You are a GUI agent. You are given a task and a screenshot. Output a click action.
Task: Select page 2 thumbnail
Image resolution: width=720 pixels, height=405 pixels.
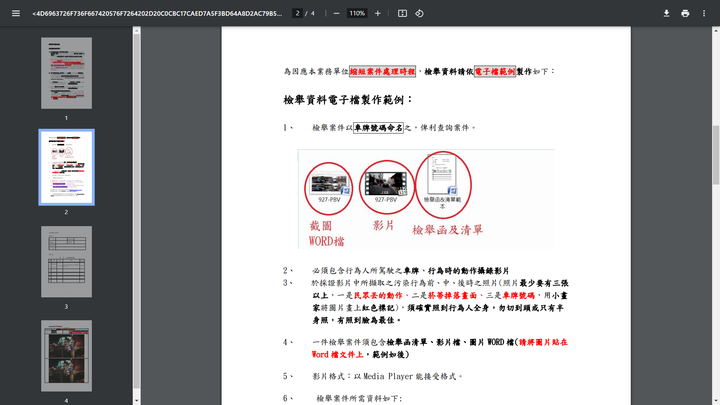(x=66, y=167)
